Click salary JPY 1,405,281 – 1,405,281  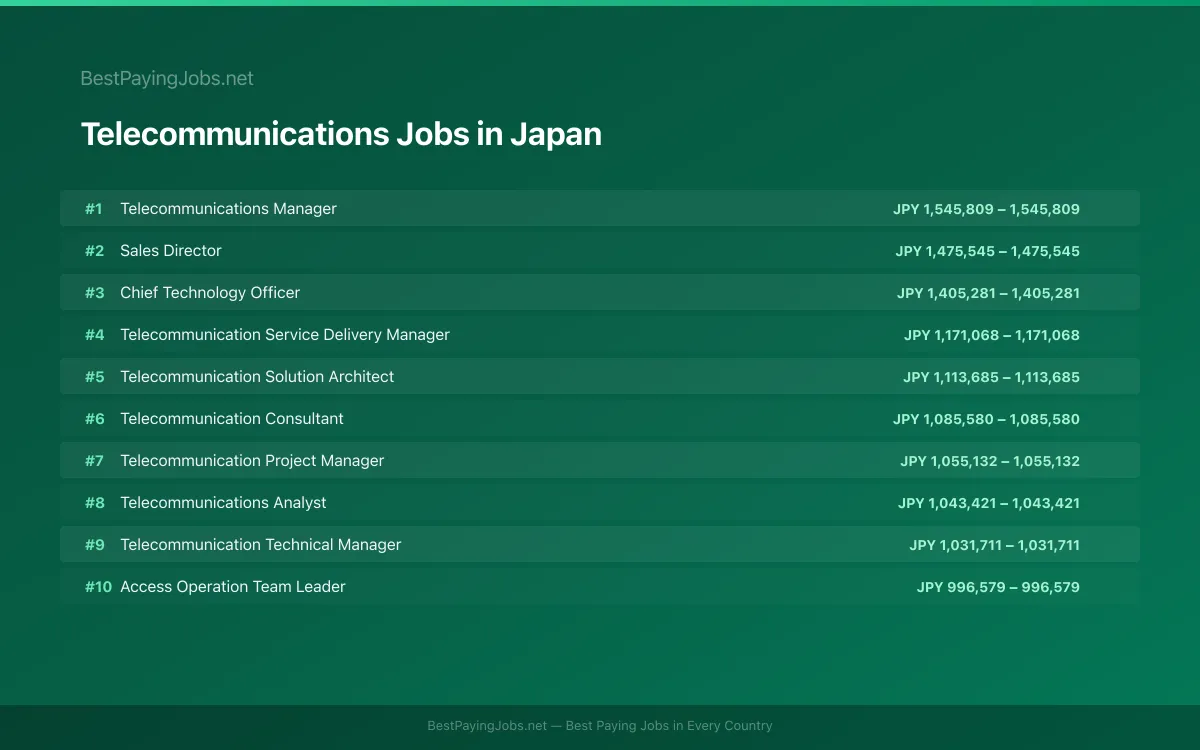pos(988,293)
